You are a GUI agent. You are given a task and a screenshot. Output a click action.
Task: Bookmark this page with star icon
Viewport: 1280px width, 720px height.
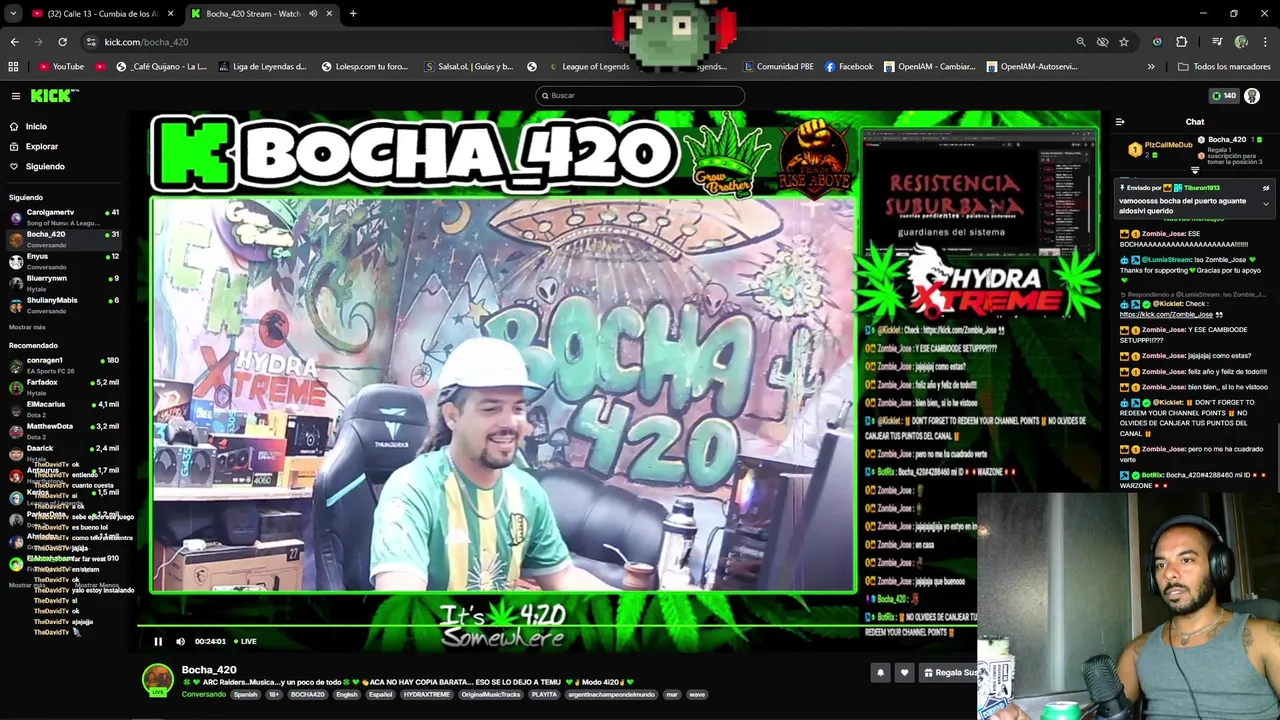tap(1124, 42)
